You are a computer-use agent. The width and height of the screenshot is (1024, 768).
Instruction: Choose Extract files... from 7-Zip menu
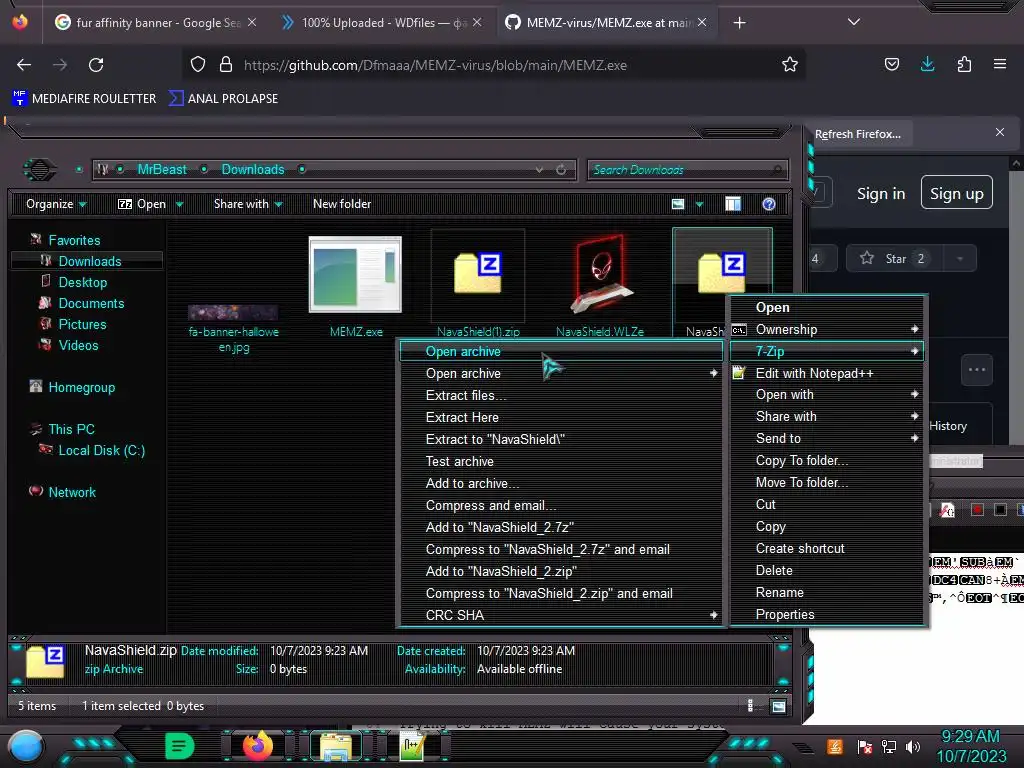click(x=466, y=396)
